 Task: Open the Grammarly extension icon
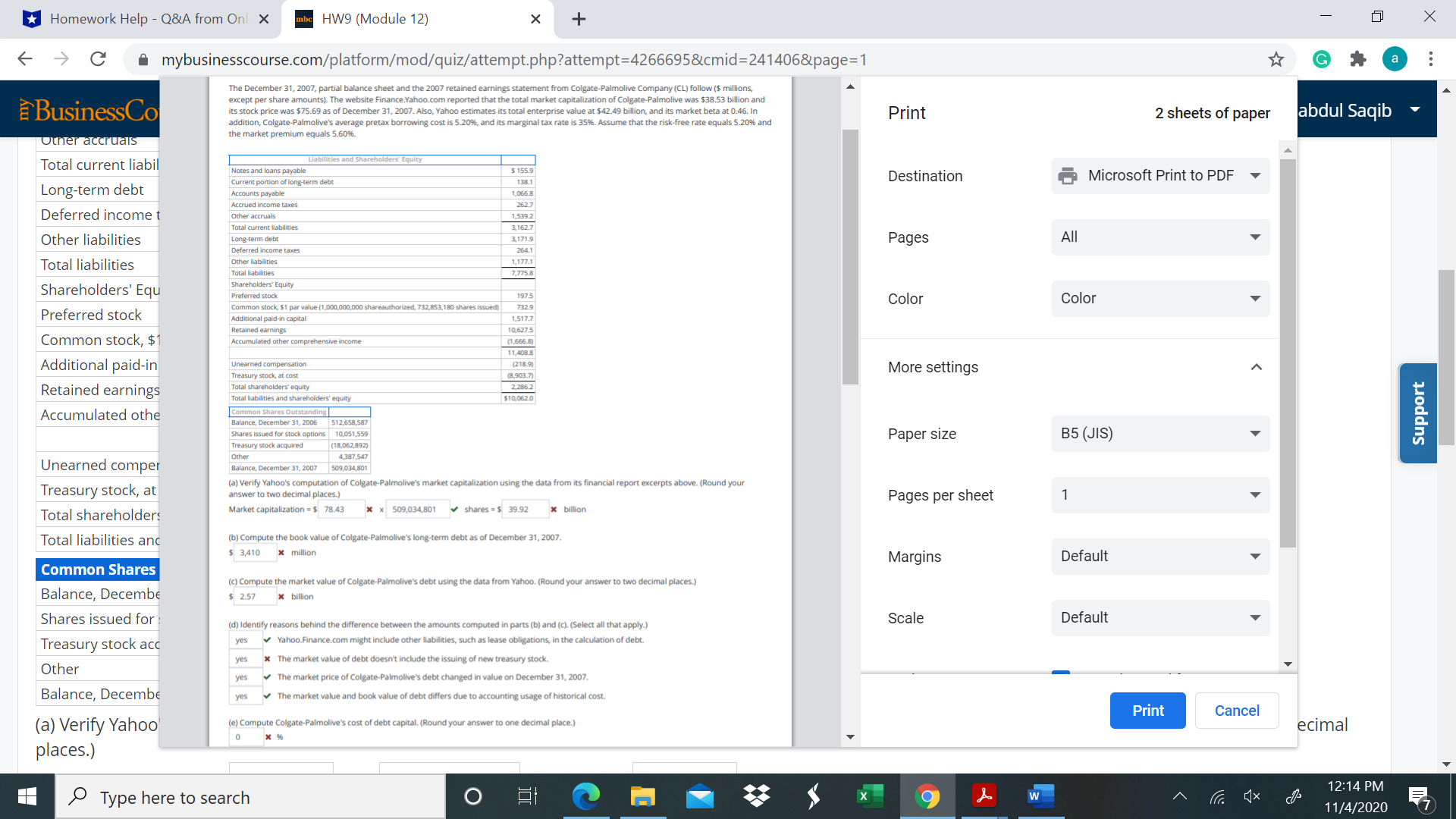click(1322, 59)
